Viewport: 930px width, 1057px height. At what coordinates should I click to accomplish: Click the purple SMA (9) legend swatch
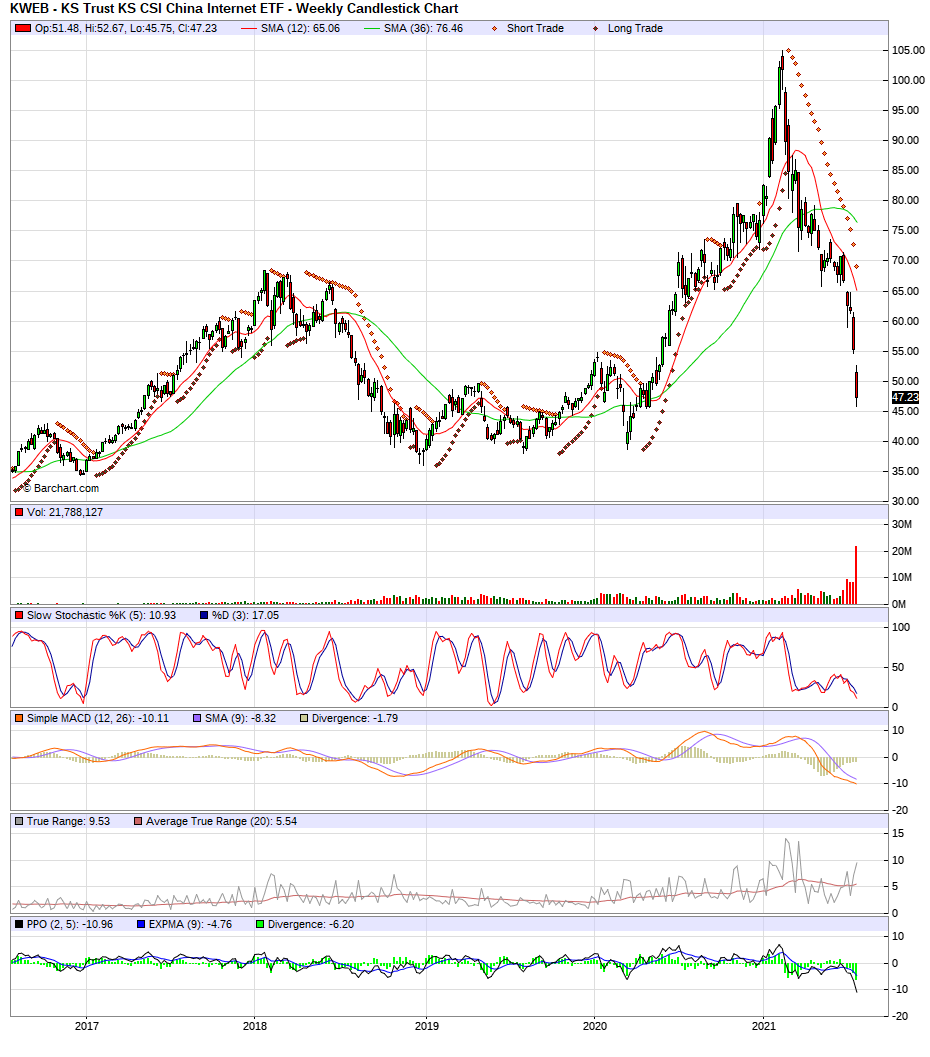(x=197, y=719)
